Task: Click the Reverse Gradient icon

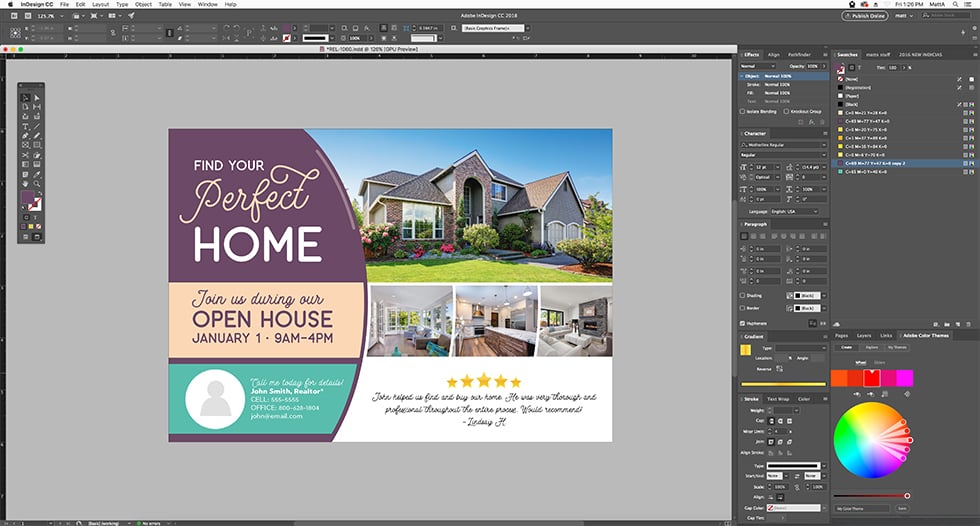Action: tap(779, 369)
